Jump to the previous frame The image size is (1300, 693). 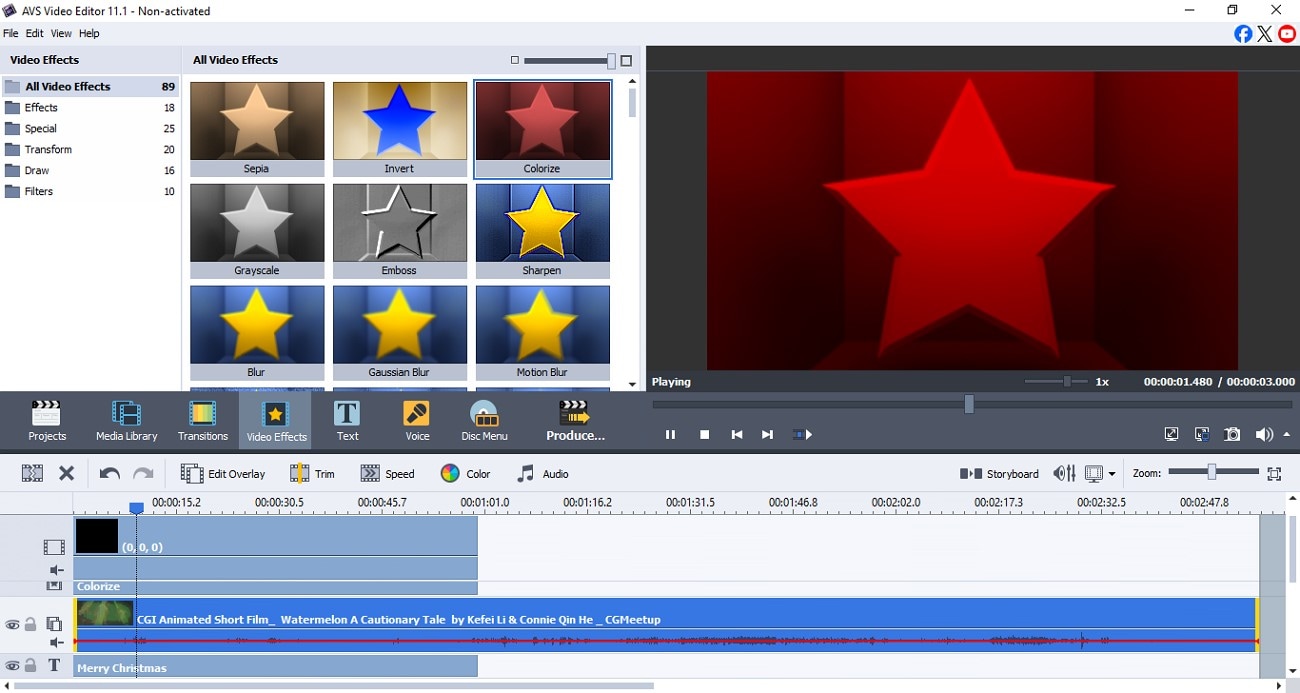(737, 435)
